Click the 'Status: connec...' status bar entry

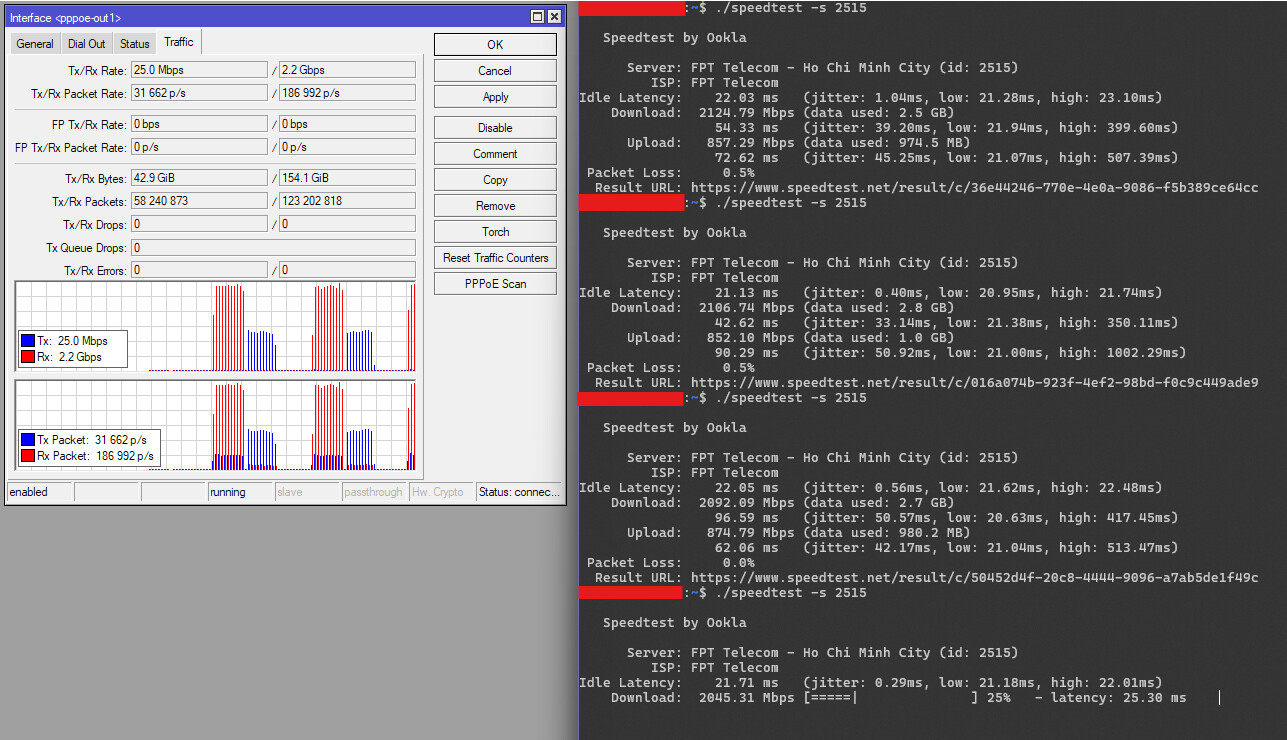pos(519,492)
